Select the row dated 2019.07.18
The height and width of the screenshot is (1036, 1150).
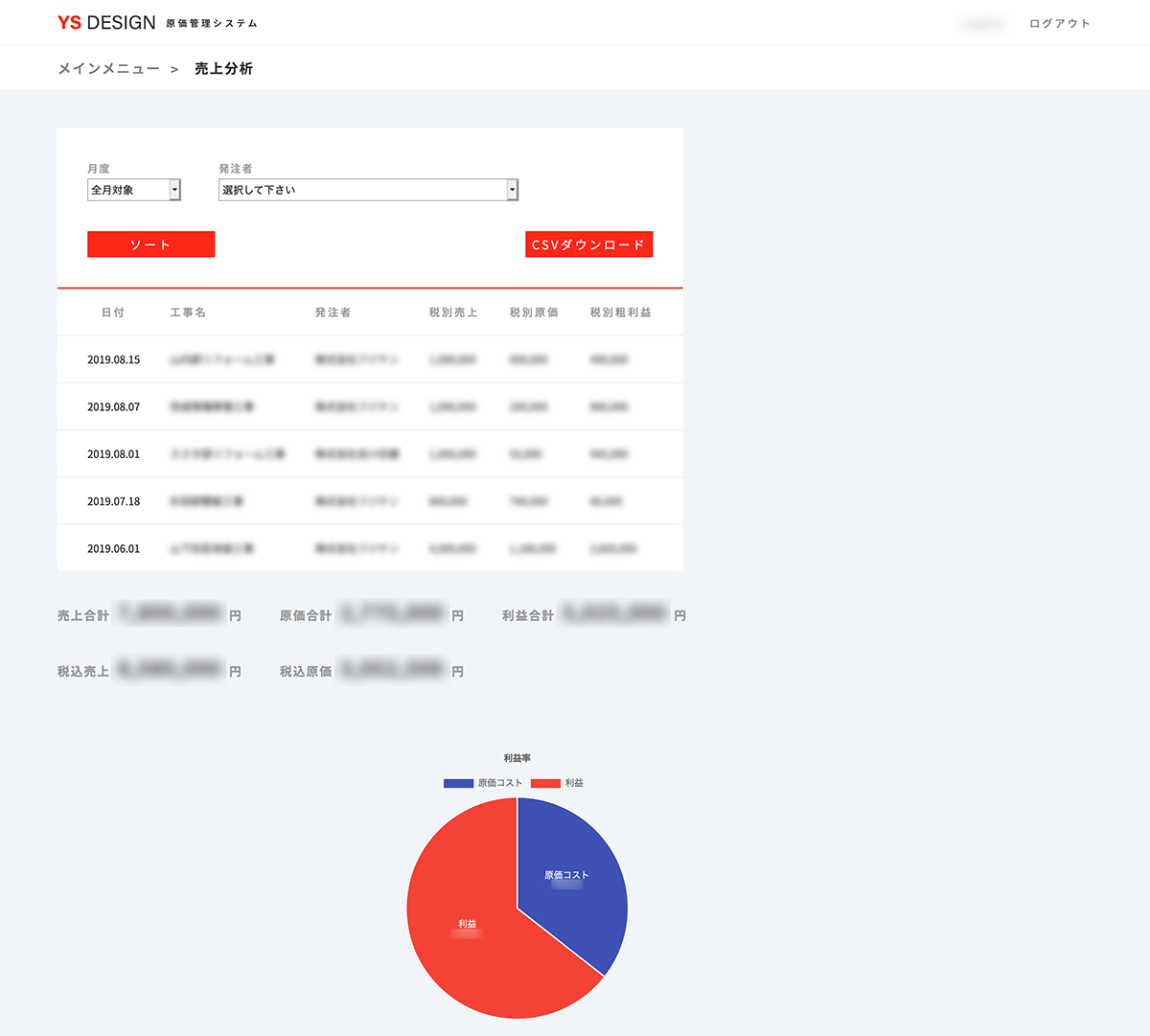coord(370,501)
